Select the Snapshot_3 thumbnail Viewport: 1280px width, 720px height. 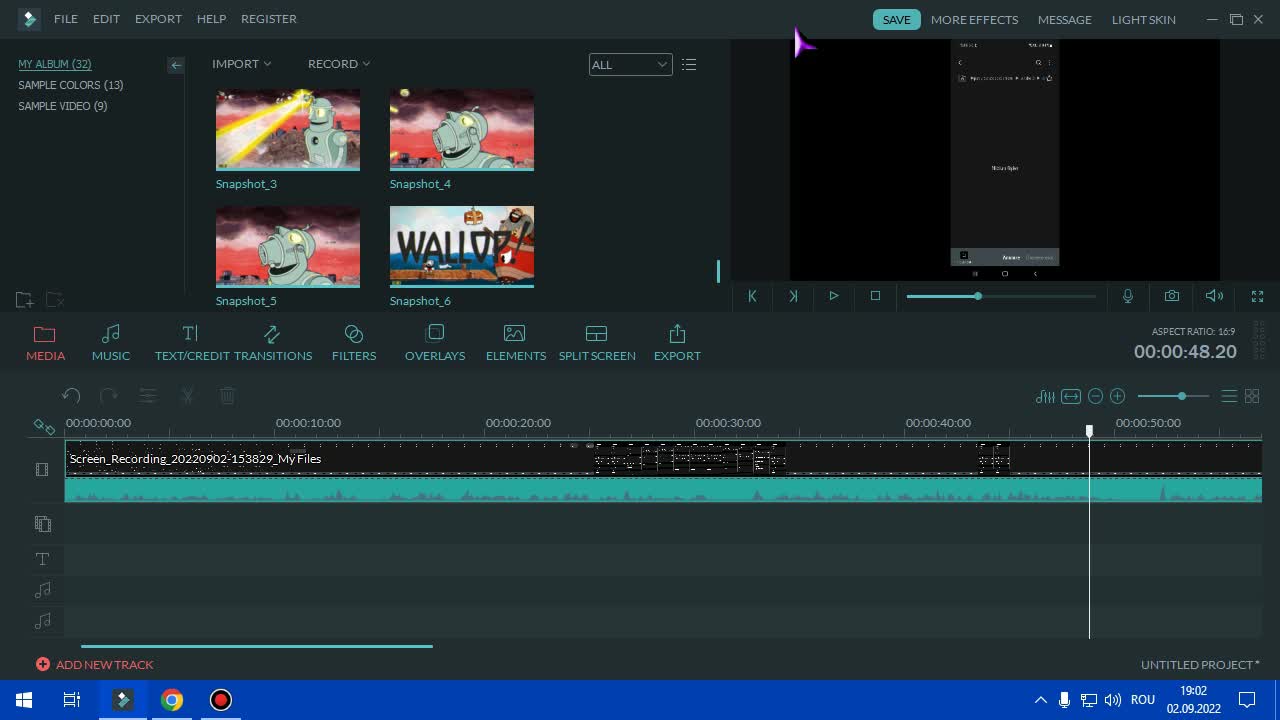[x=288, y=130]
